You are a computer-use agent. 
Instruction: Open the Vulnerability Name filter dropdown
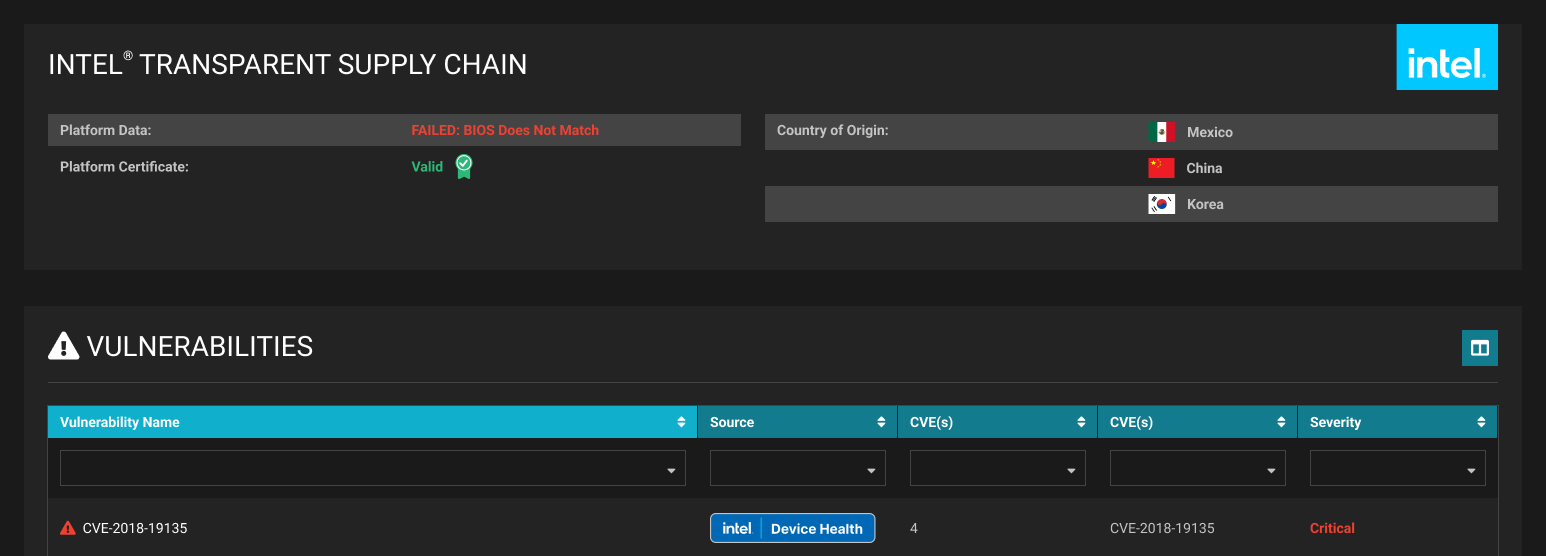[372, 468]
